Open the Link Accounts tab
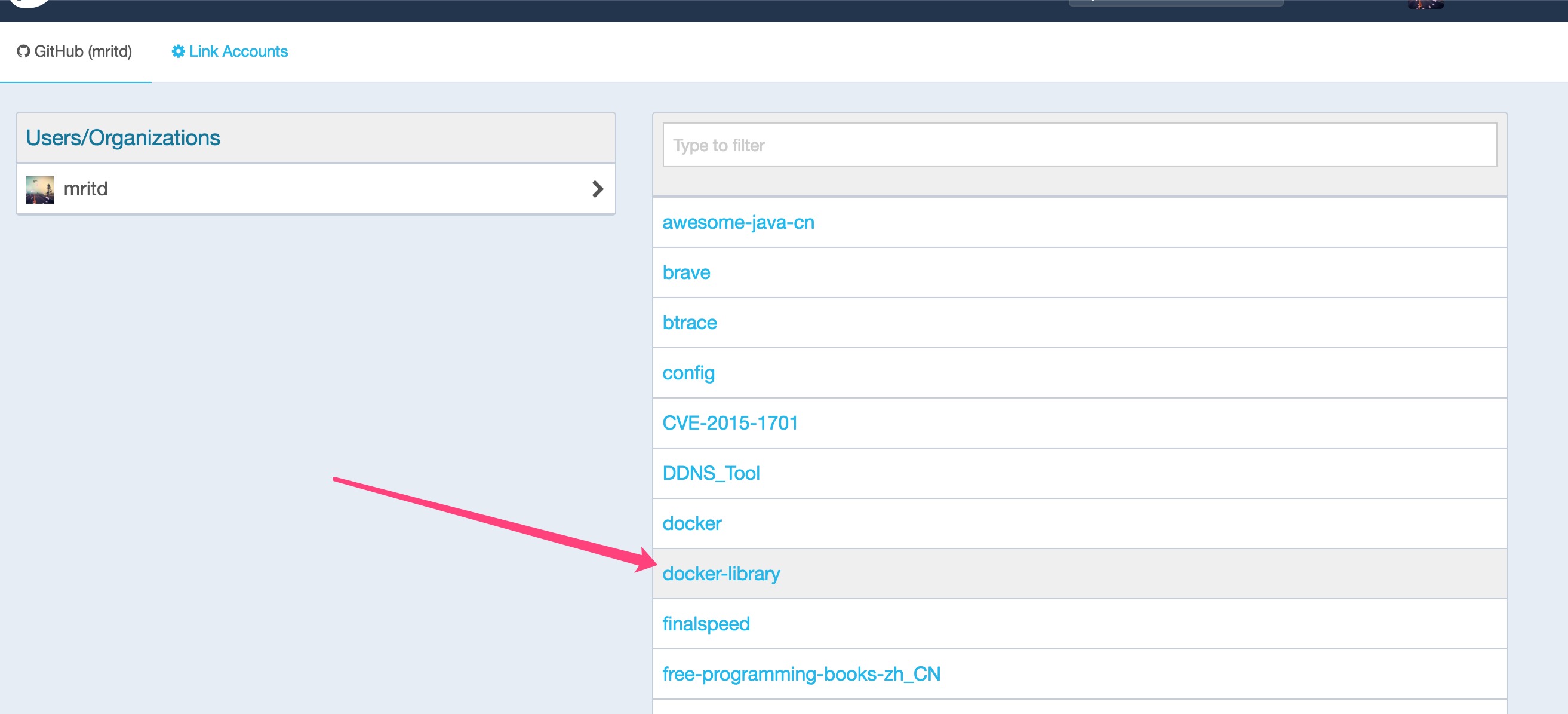This screenshot has width=1568, height=714. [x=229, y=51]
